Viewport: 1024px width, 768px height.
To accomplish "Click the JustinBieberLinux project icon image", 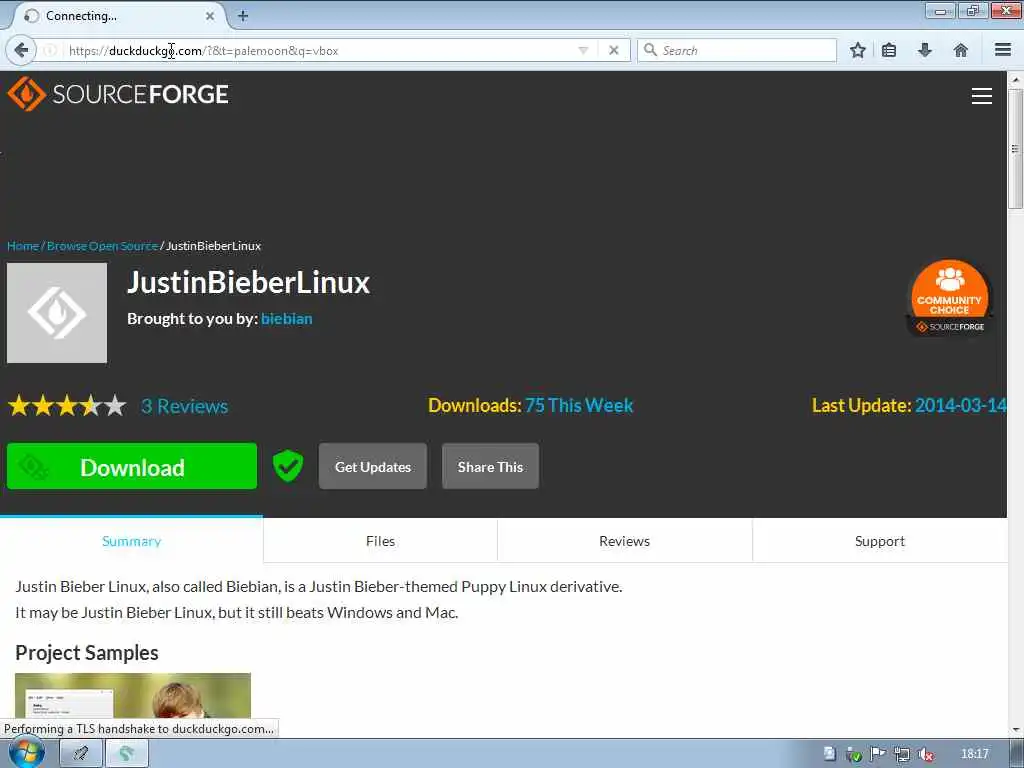I will 57,313.
